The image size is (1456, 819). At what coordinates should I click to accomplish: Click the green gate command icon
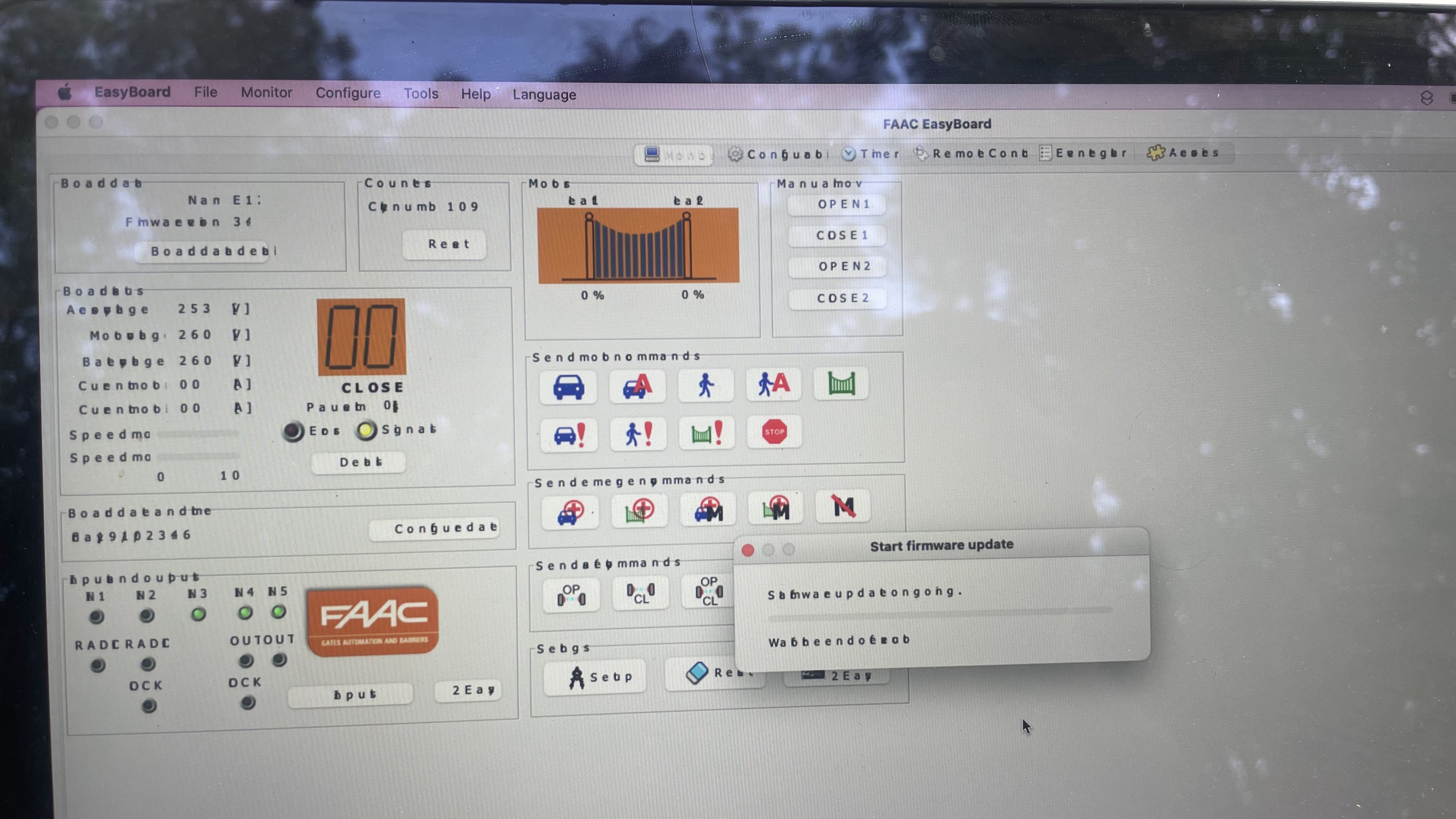tap(841, 384)
